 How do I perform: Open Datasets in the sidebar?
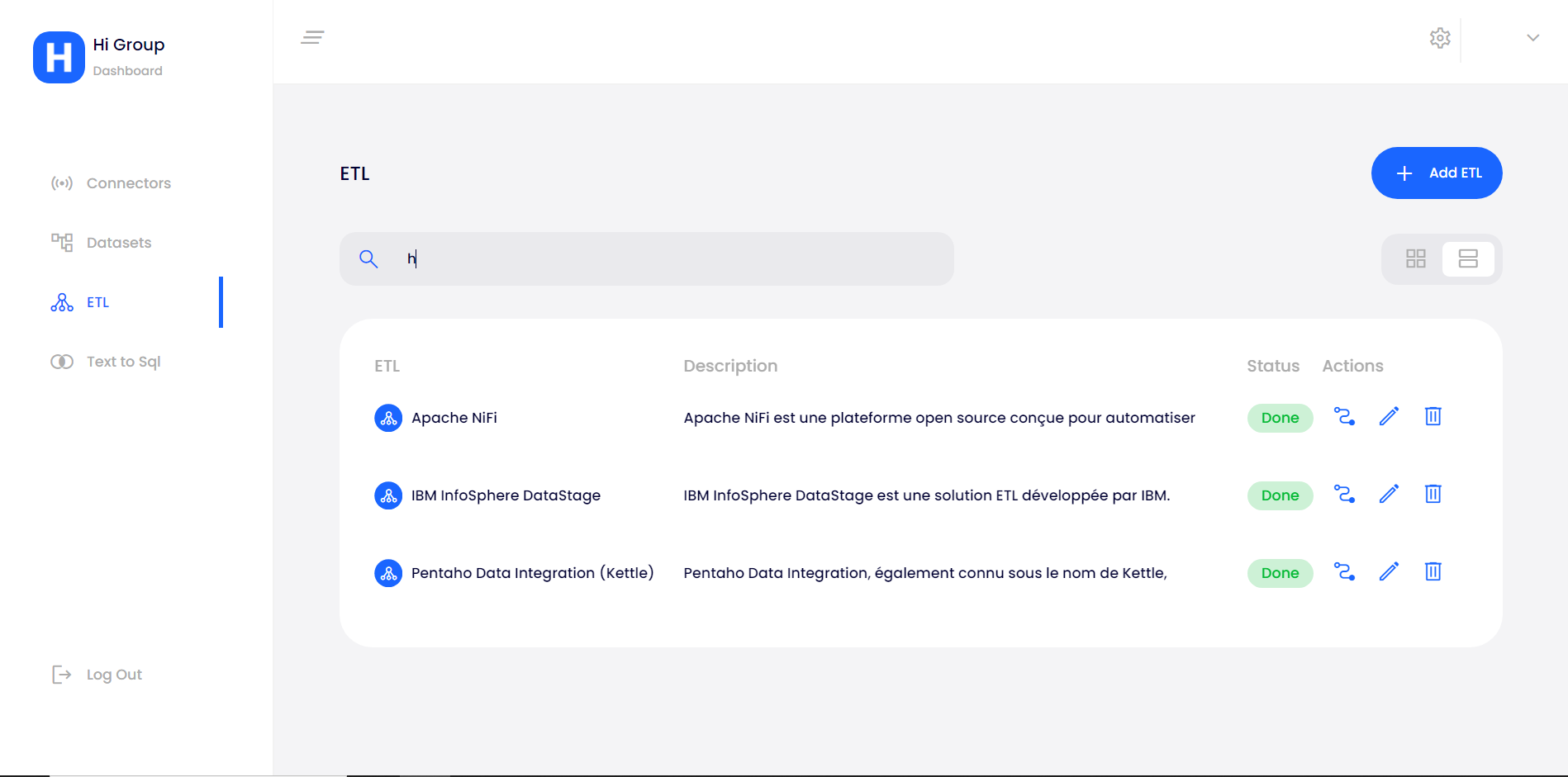click(x=102, y=243)
